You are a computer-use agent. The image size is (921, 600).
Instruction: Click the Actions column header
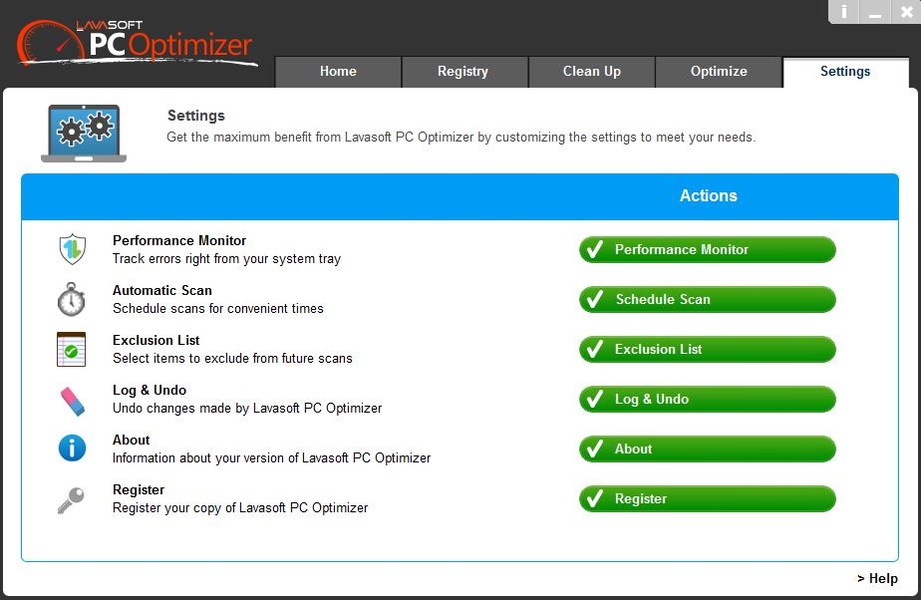[708, 196]
